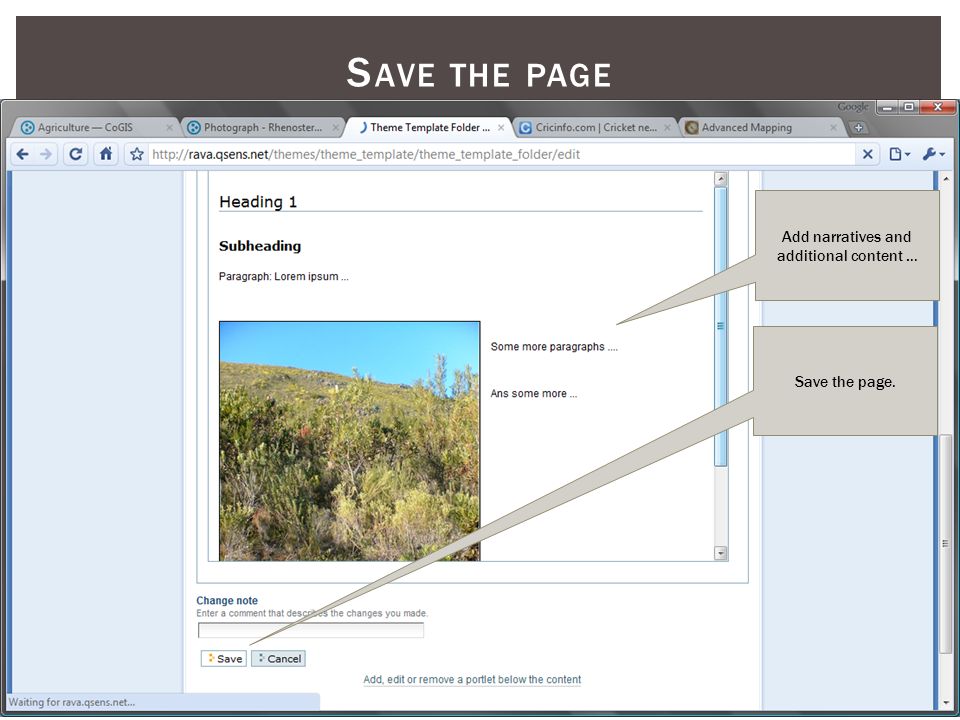
Task: Click the 'Ans some more ...' text
Action: point(533,394)
